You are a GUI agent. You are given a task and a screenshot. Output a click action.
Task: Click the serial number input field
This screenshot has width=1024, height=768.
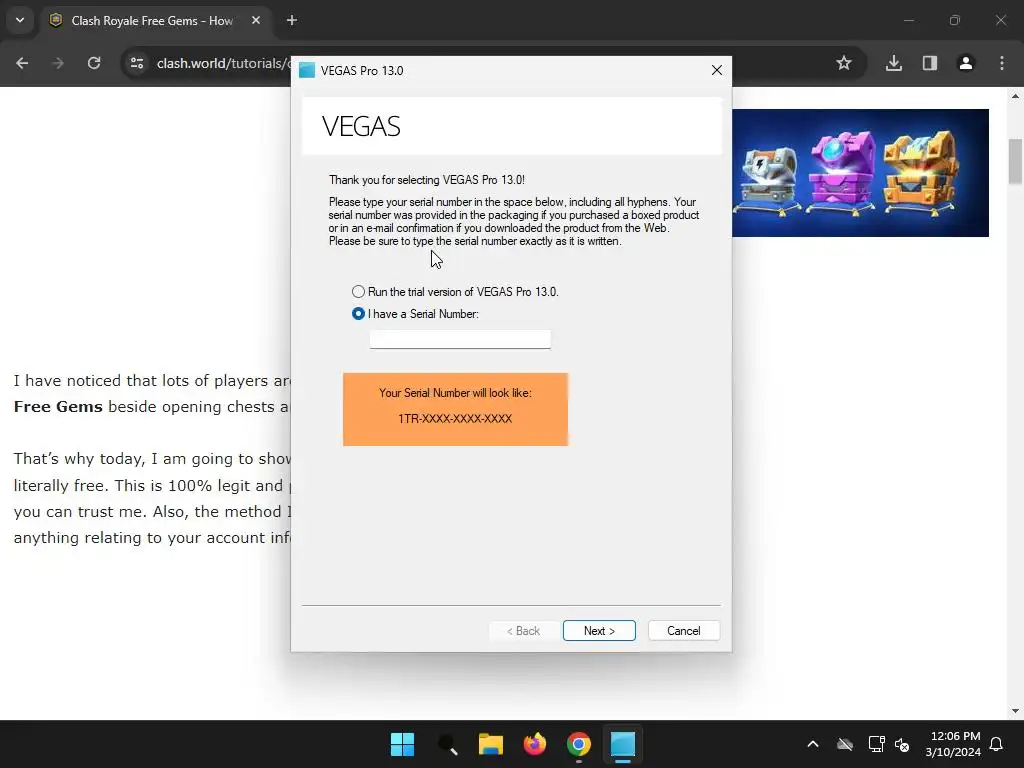(x=460, y=339)
